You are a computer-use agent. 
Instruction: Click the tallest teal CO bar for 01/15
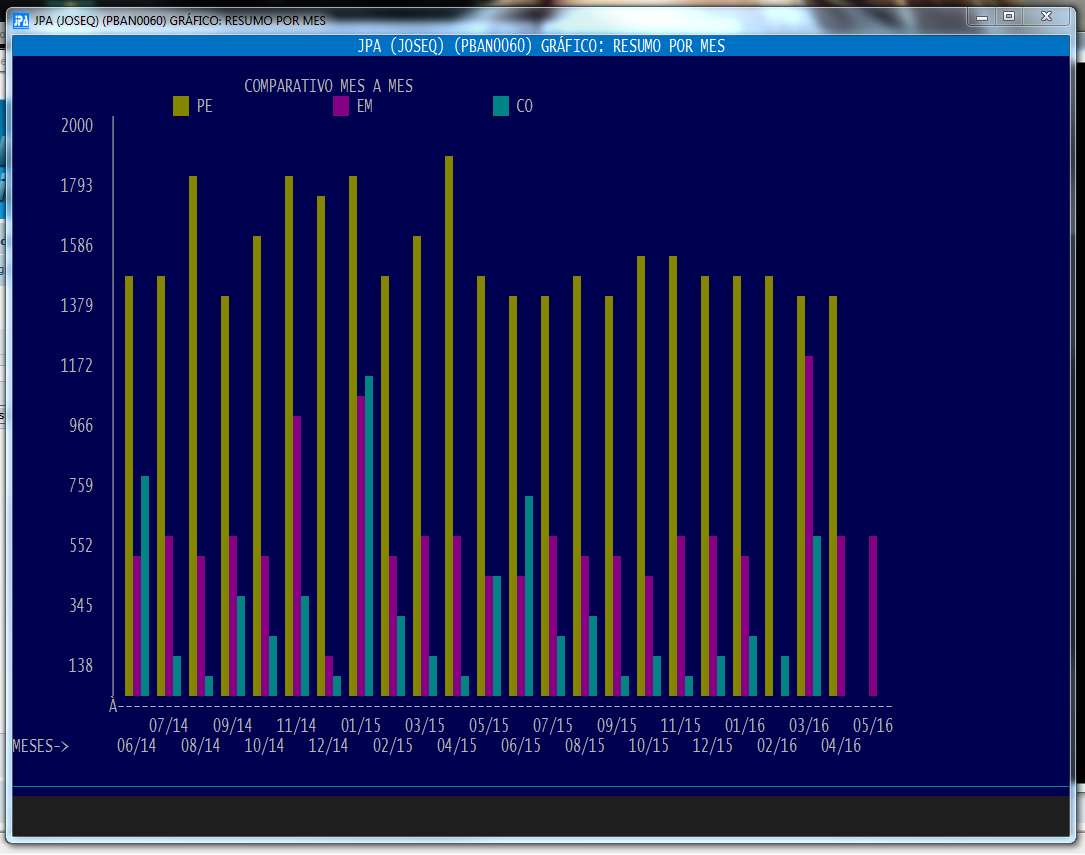pos(369,535)
